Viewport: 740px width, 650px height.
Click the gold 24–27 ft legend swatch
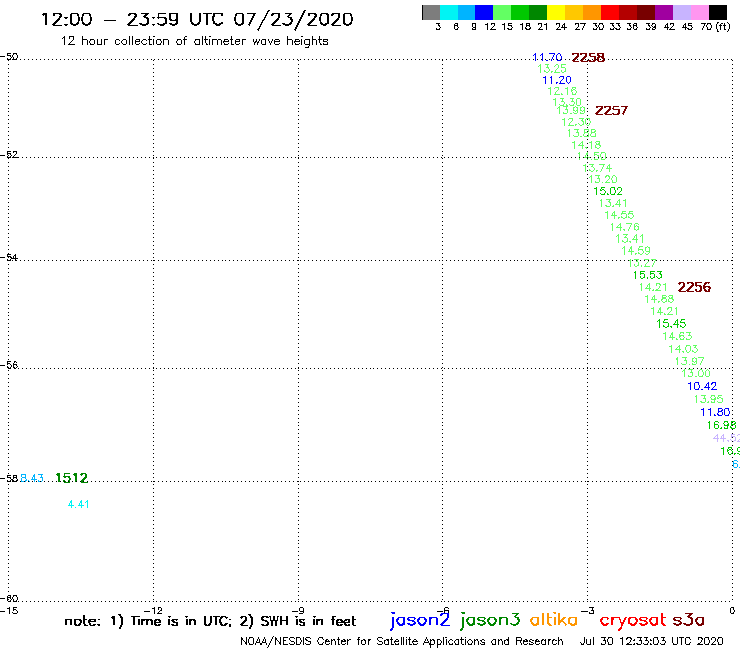tap(574, 12)
